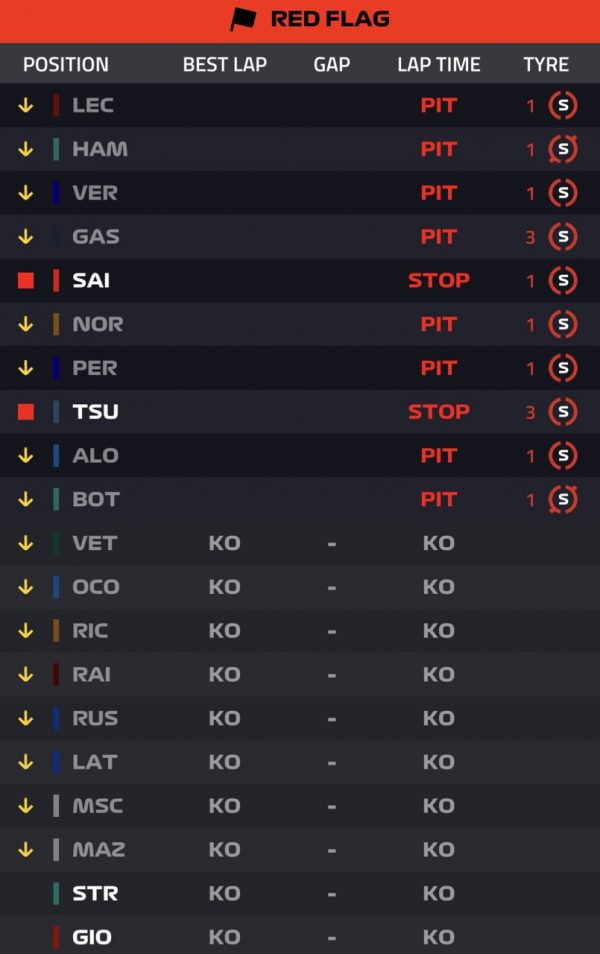600x954 pixels.
Task: Click the black flag icon in the red banner
Action: [x=243, y=19]
